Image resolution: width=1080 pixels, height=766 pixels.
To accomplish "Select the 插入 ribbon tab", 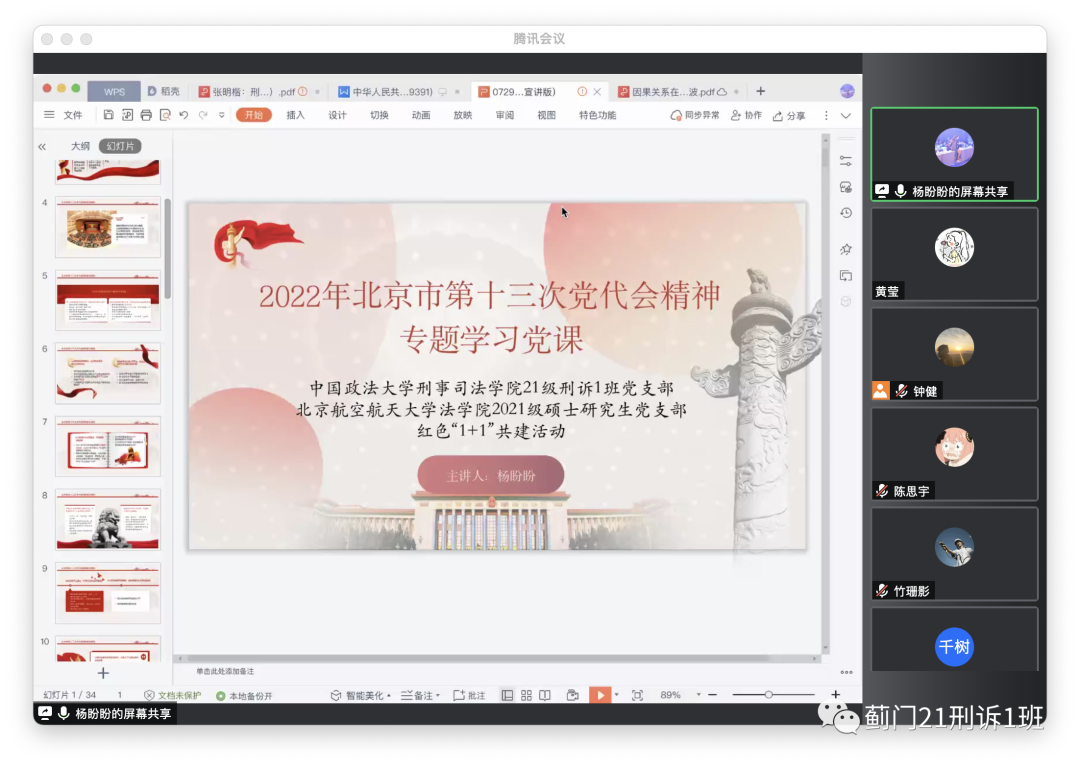I will point(295,115).
